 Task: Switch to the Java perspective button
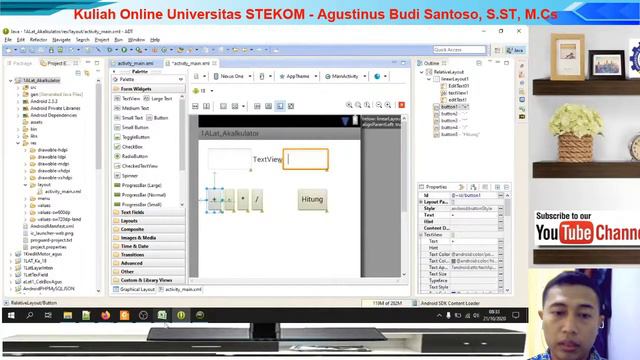click(515, 50)
